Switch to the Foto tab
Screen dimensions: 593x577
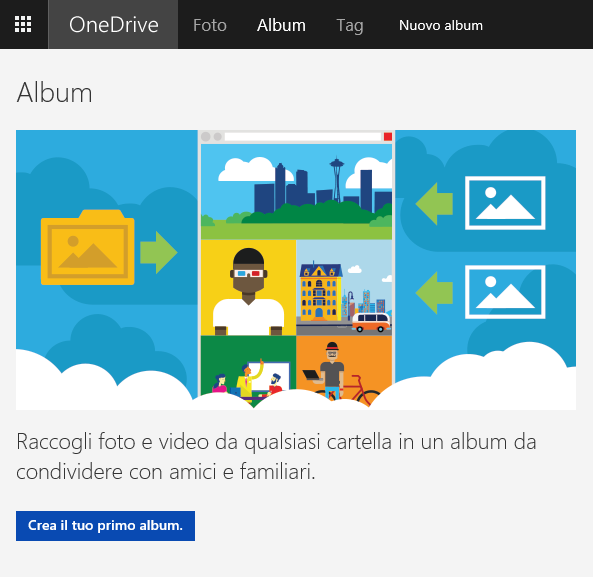point(210,25)
